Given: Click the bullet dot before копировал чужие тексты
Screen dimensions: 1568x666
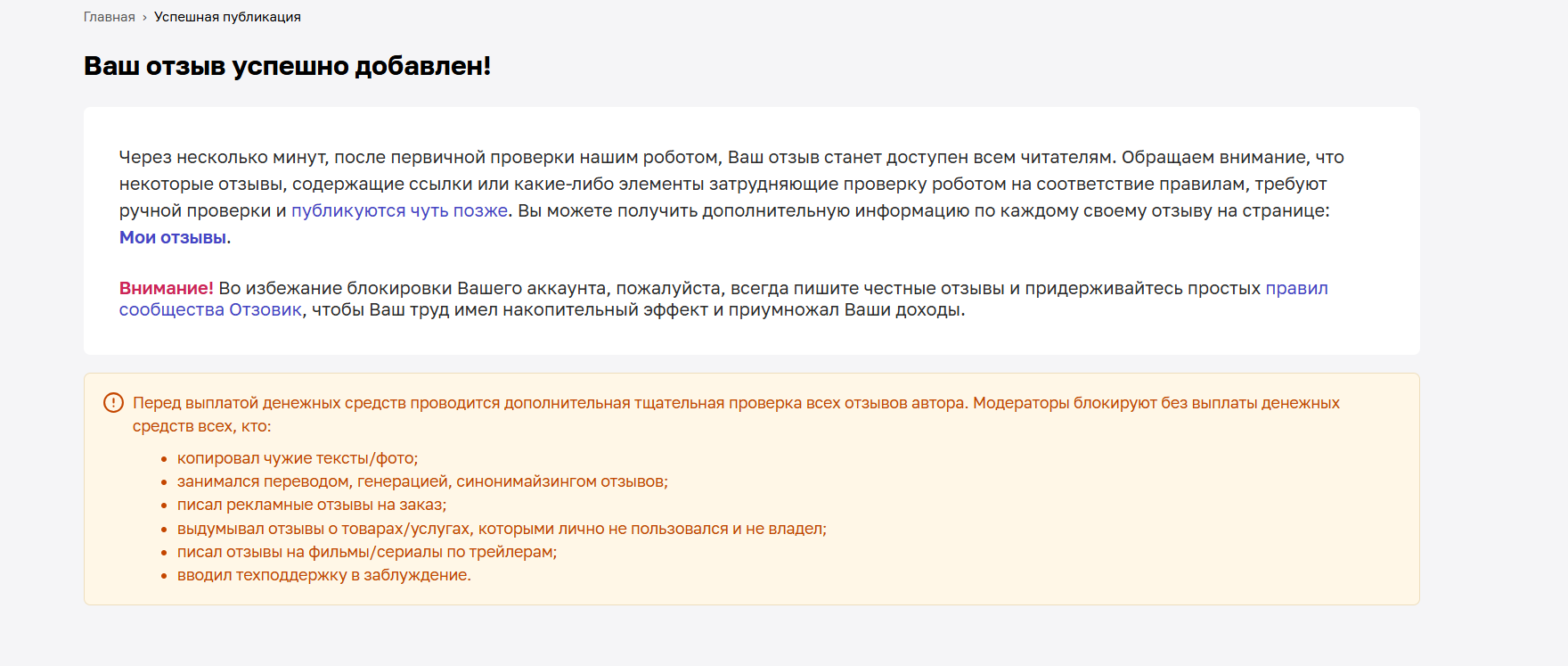Looking at the screenshot, I should 164,459.
